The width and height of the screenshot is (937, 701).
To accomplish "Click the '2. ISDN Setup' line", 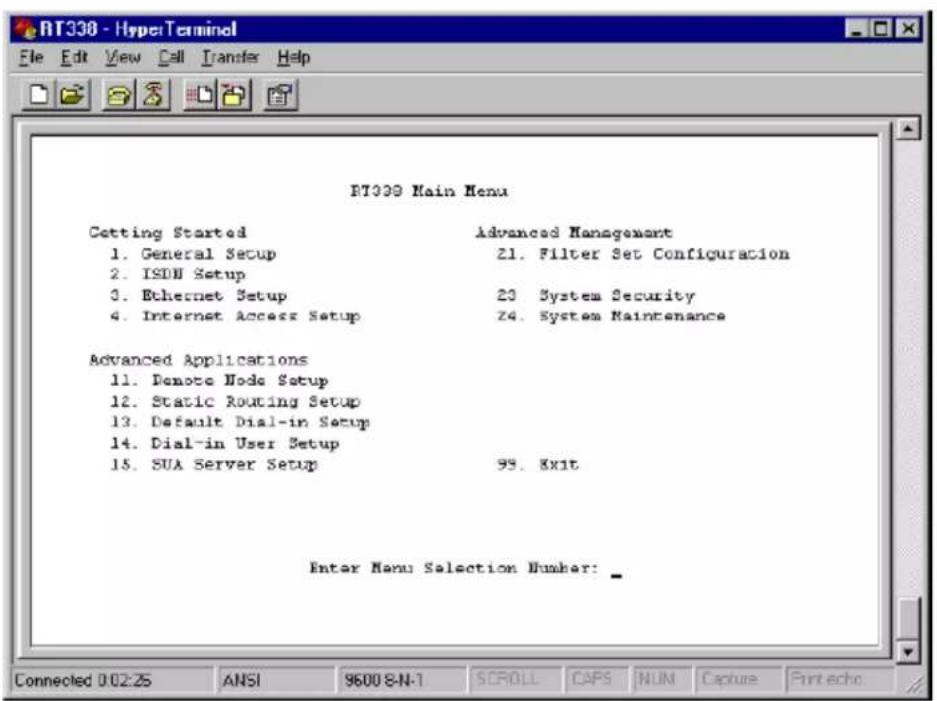I will 177,274.
